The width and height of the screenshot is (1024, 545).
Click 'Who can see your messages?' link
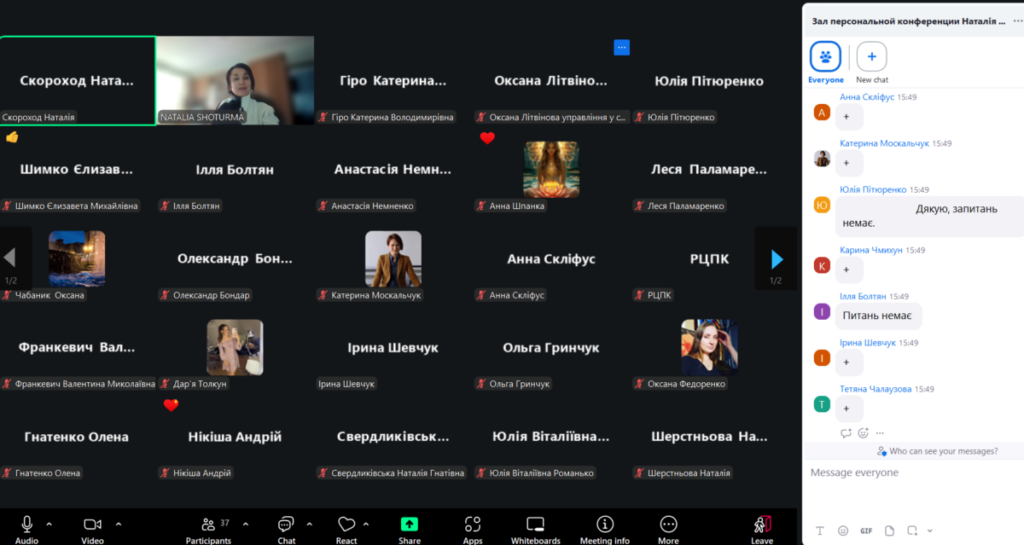click(942, 451)
